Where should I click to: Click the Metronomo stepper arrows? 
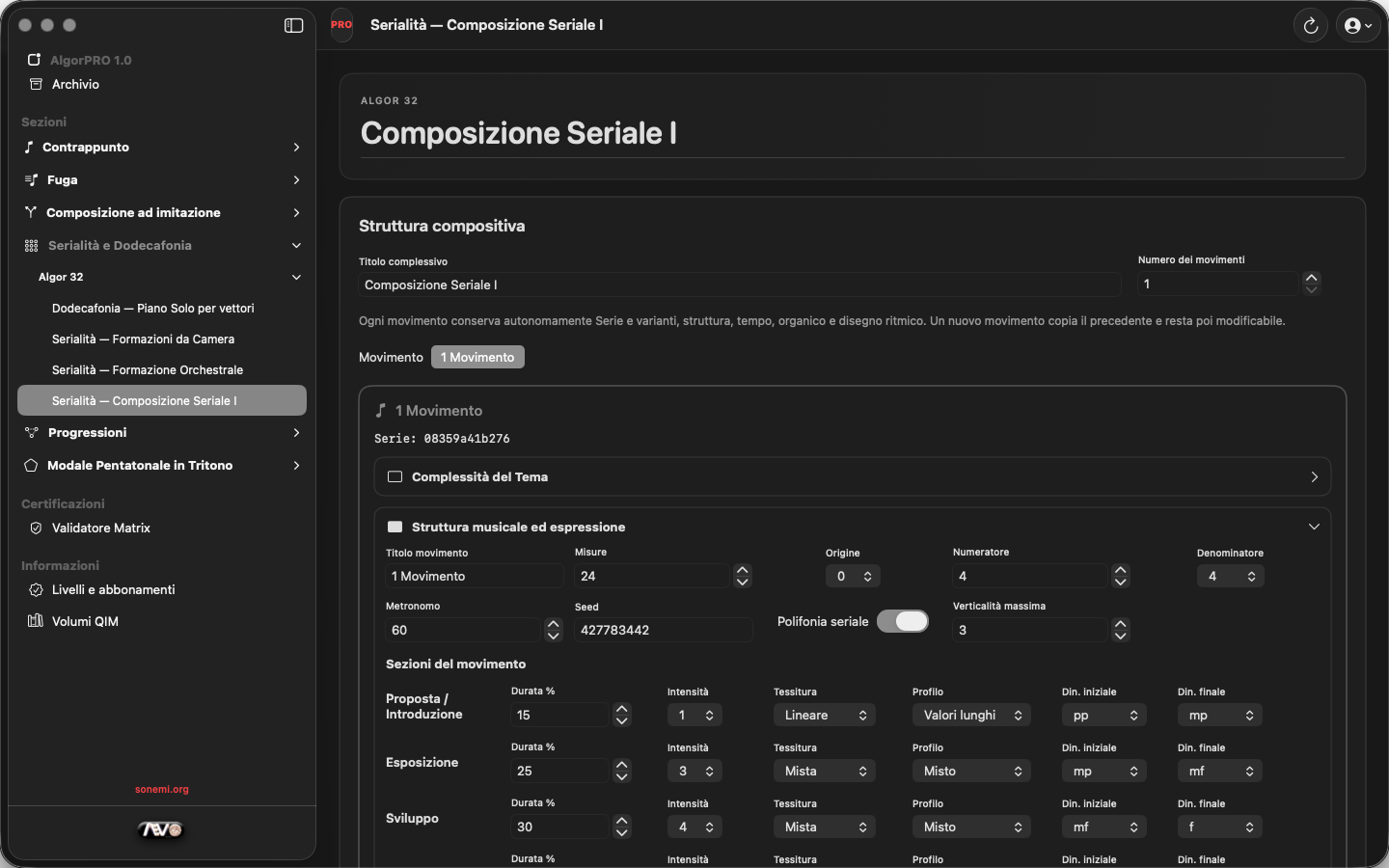click(x=553, y=630)
